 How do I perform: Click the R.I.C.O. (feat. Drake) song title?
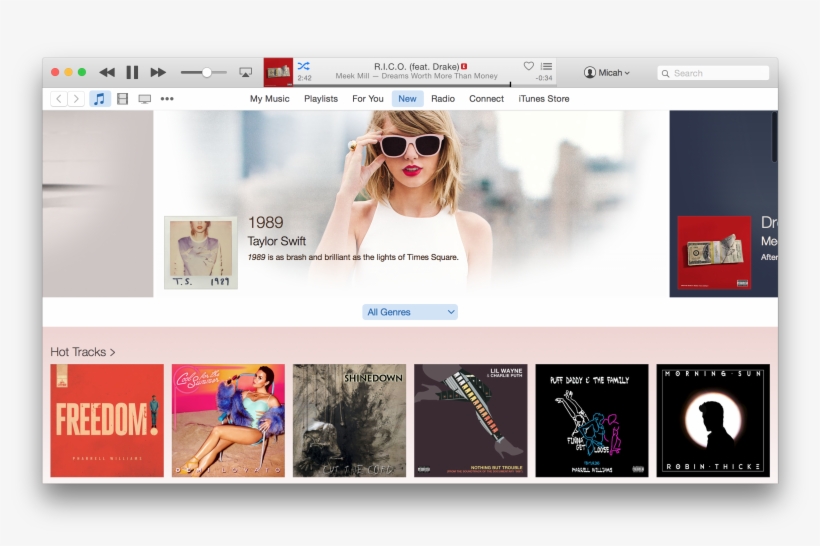click(417, 66)
